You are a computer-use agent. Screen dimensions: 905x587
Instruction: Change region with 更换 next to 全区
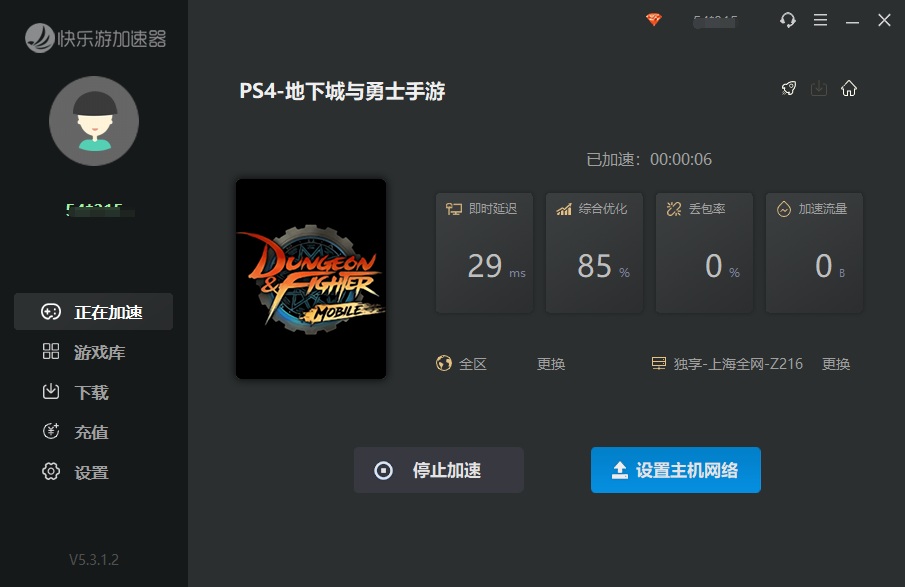(x=551, y=364)
